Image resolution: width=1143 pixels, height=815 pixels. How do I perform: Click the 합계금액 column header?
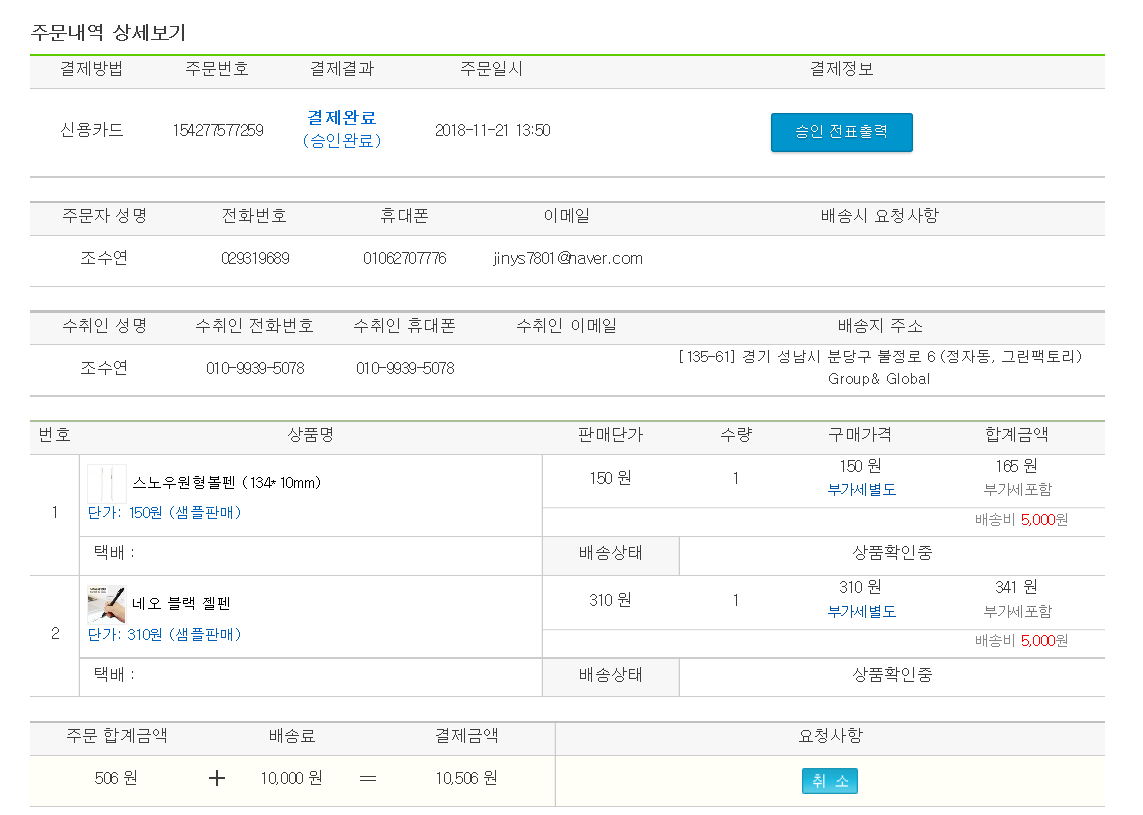click(1017, 435)
